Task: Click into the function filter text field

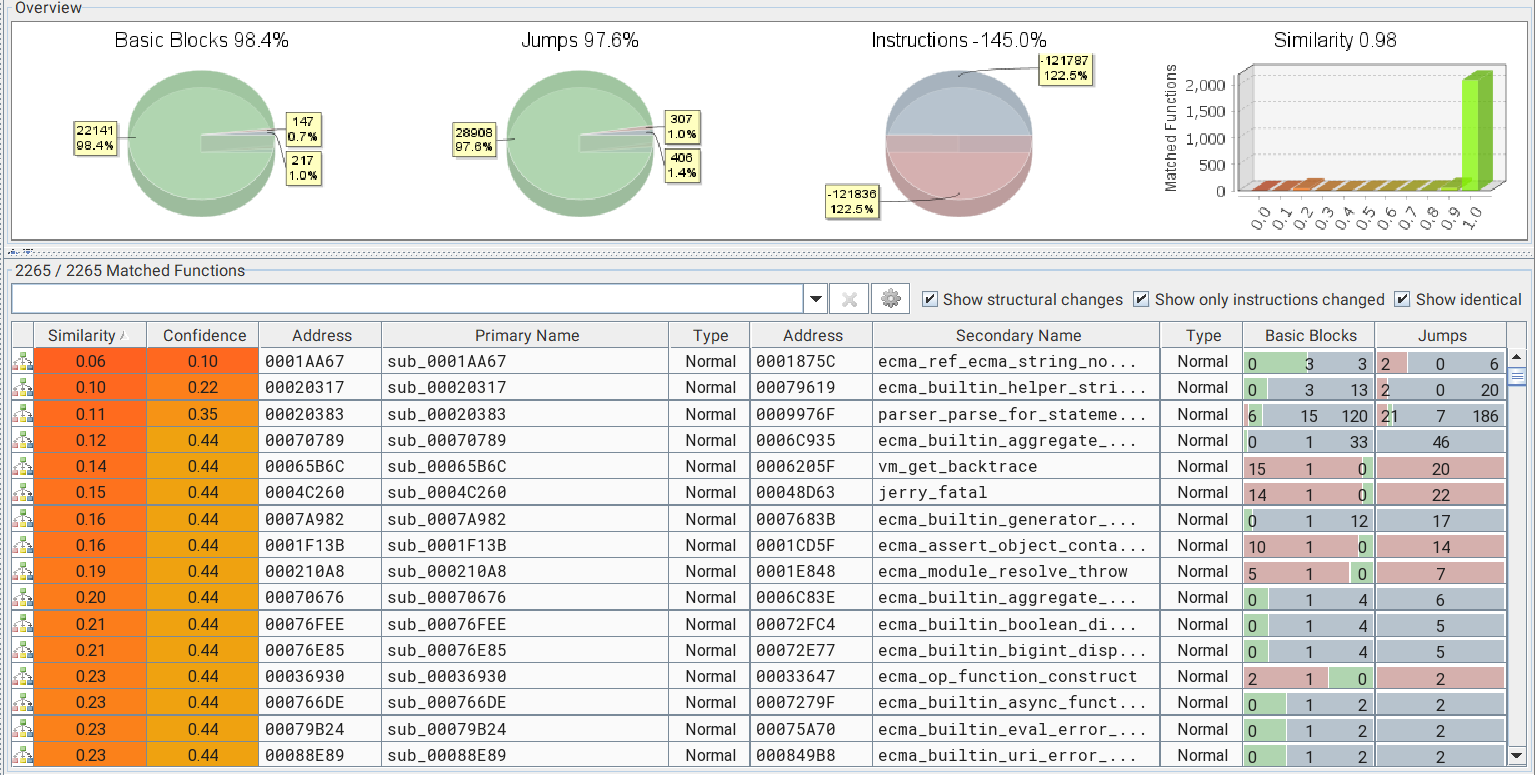Action: 407,299
